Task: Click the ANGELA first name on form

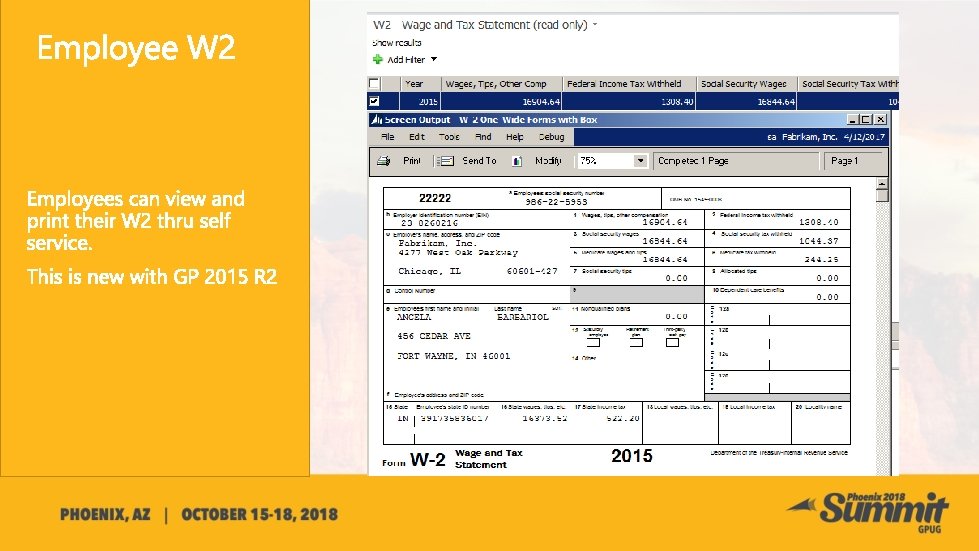Action: 414,317
